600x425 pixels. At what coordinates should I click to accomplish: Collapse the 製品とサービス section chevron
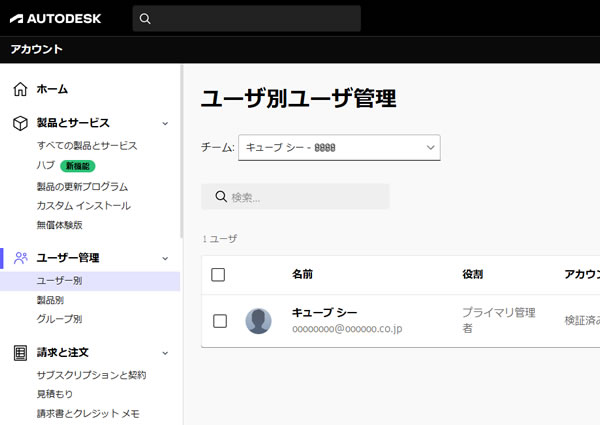165,123
